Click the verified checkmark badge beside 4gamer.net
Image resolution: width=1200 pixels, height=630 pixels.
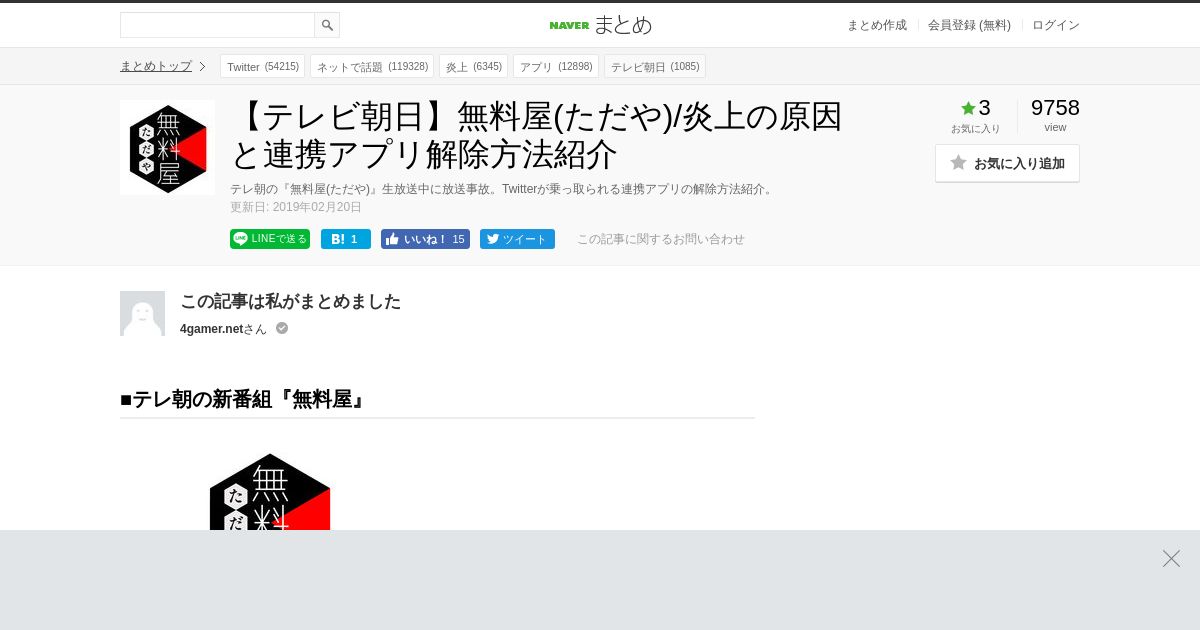point(282,328)
